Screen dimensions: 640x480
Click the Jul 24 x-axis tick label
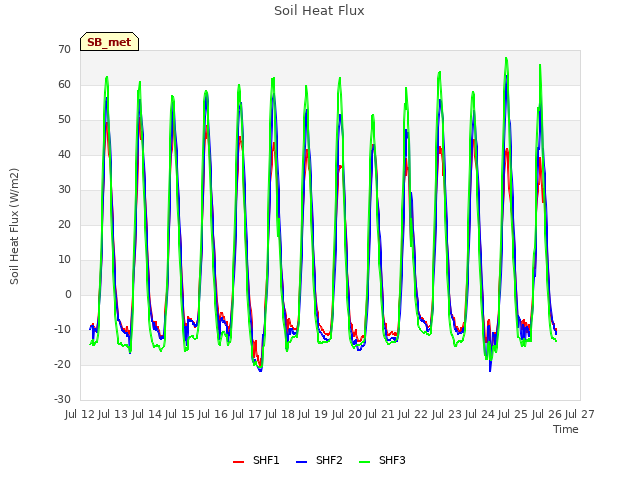(480, 414)
